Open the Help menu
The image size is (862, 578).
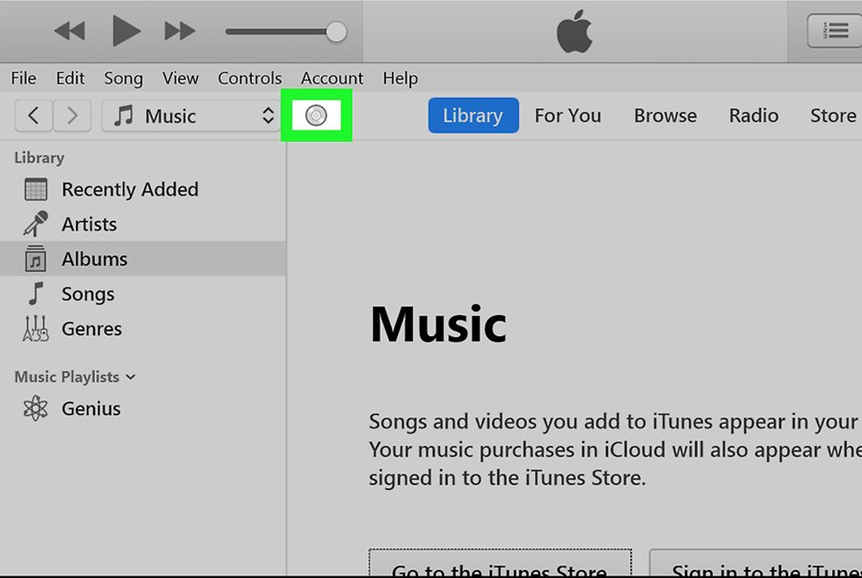[400, 78]
